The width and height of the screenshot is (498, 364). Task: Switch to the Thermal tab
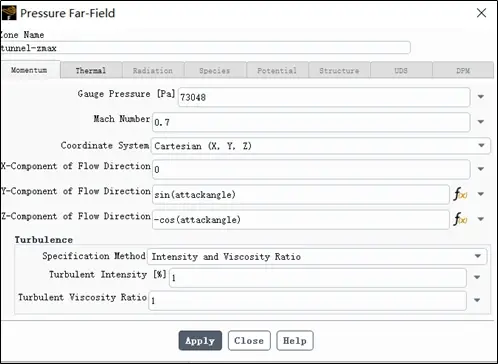tap(91, 70)
